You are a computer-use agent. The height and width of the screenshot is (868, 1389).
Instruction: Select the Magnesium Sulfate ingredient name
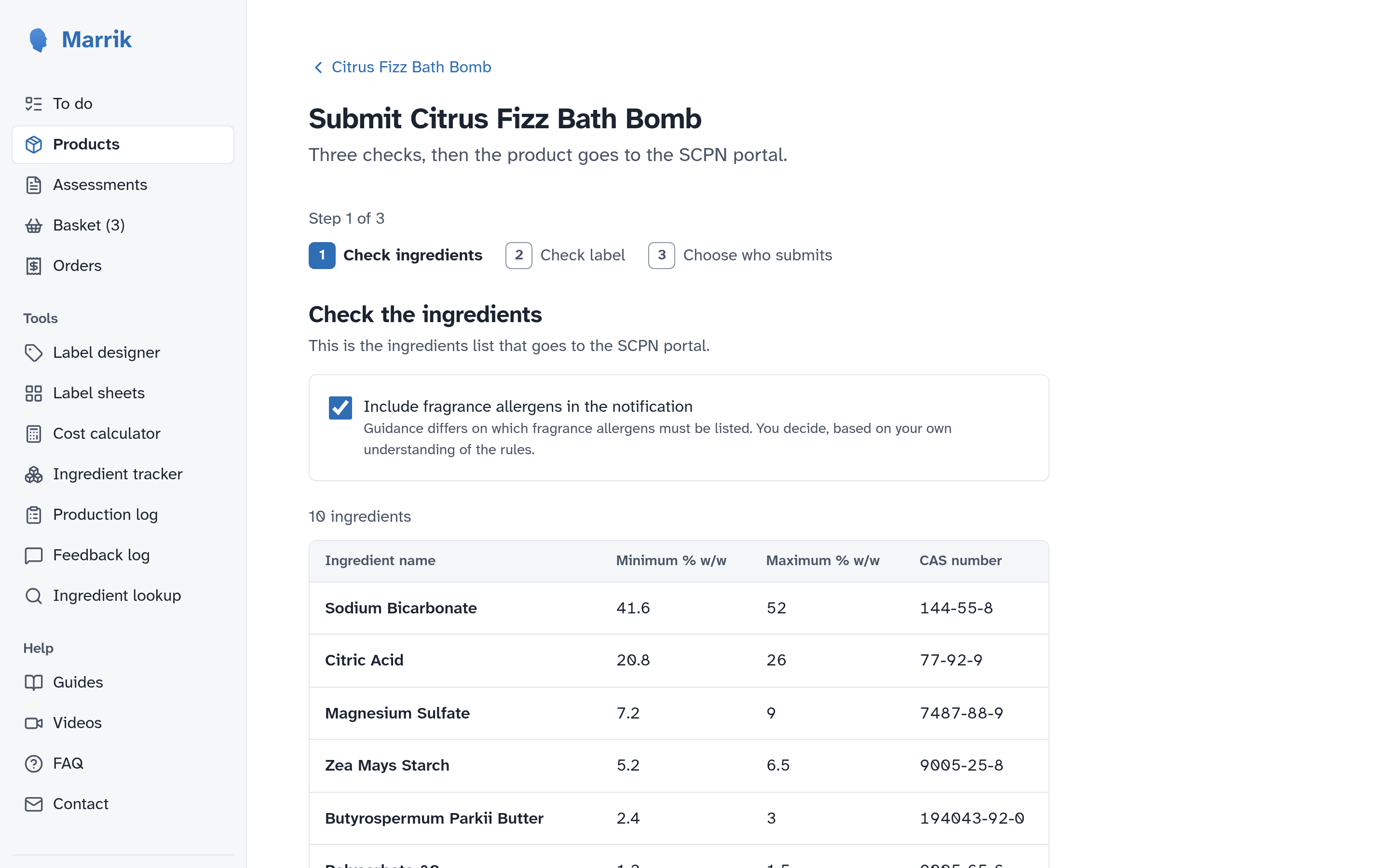(397, 714)
